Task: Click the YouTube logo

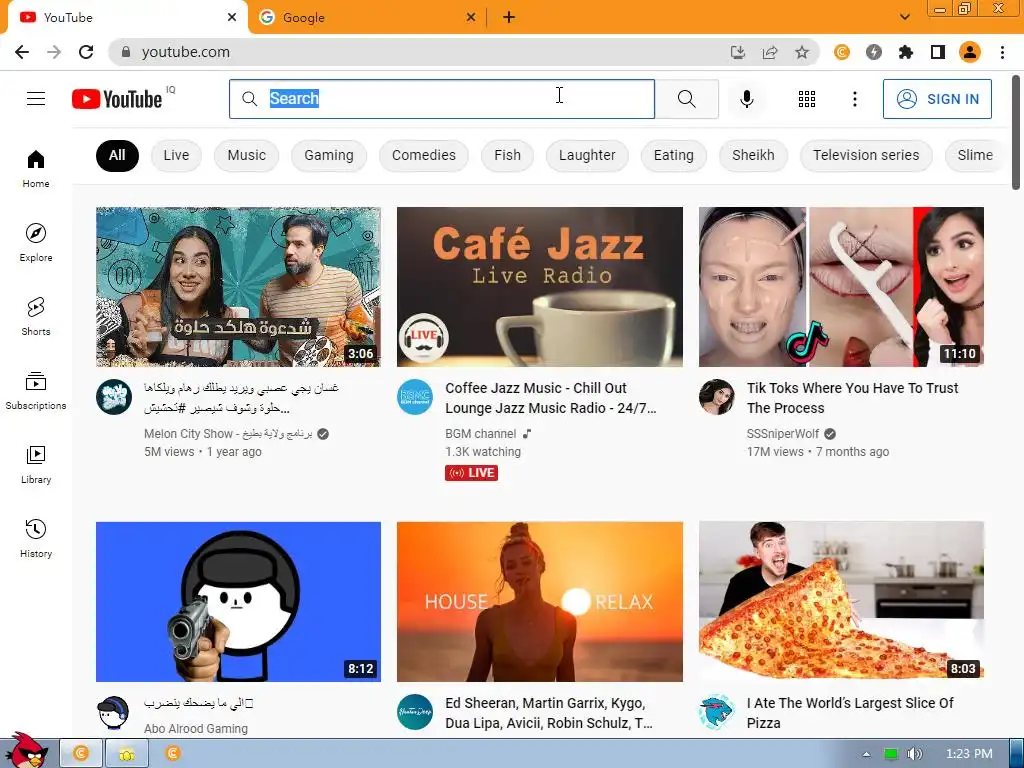Action: (117, 99)
